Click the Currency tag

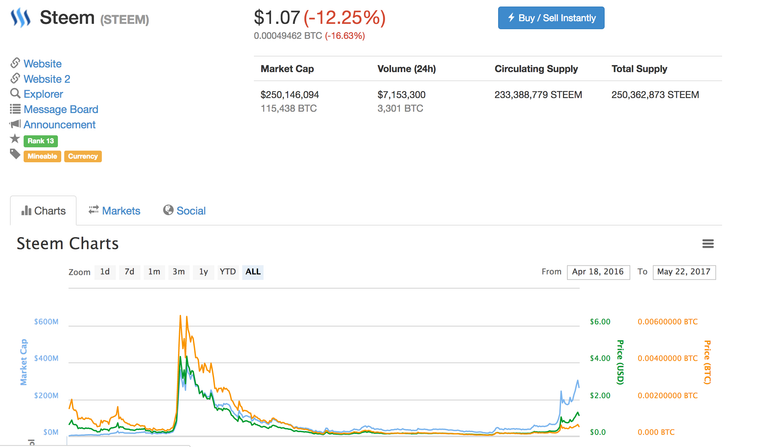click(83, 156)
